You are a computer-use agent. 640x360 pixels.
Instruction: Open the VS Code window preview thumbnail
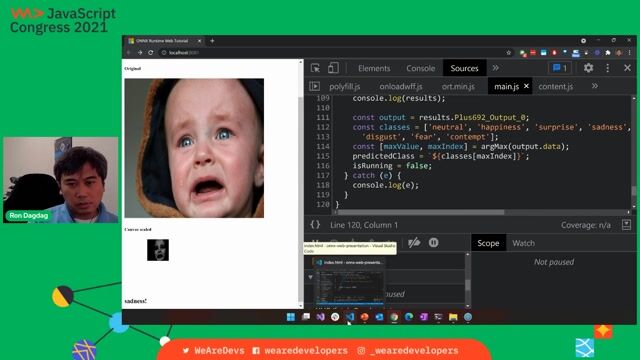[350, 282]
